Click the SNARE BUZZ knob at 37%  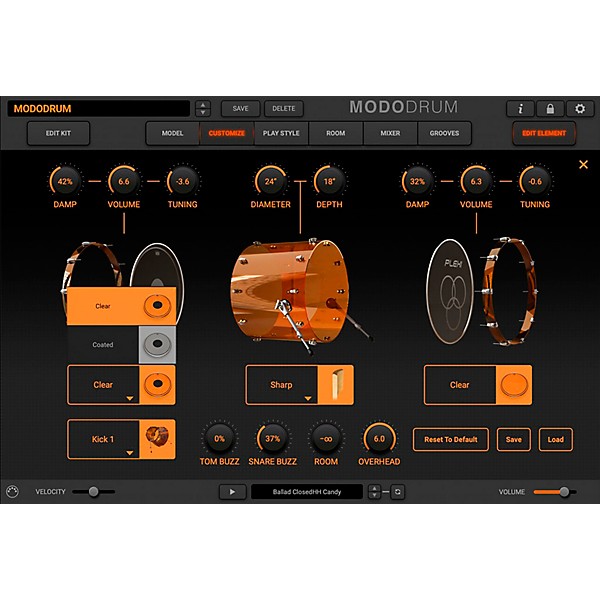click(x=272, y=439)
